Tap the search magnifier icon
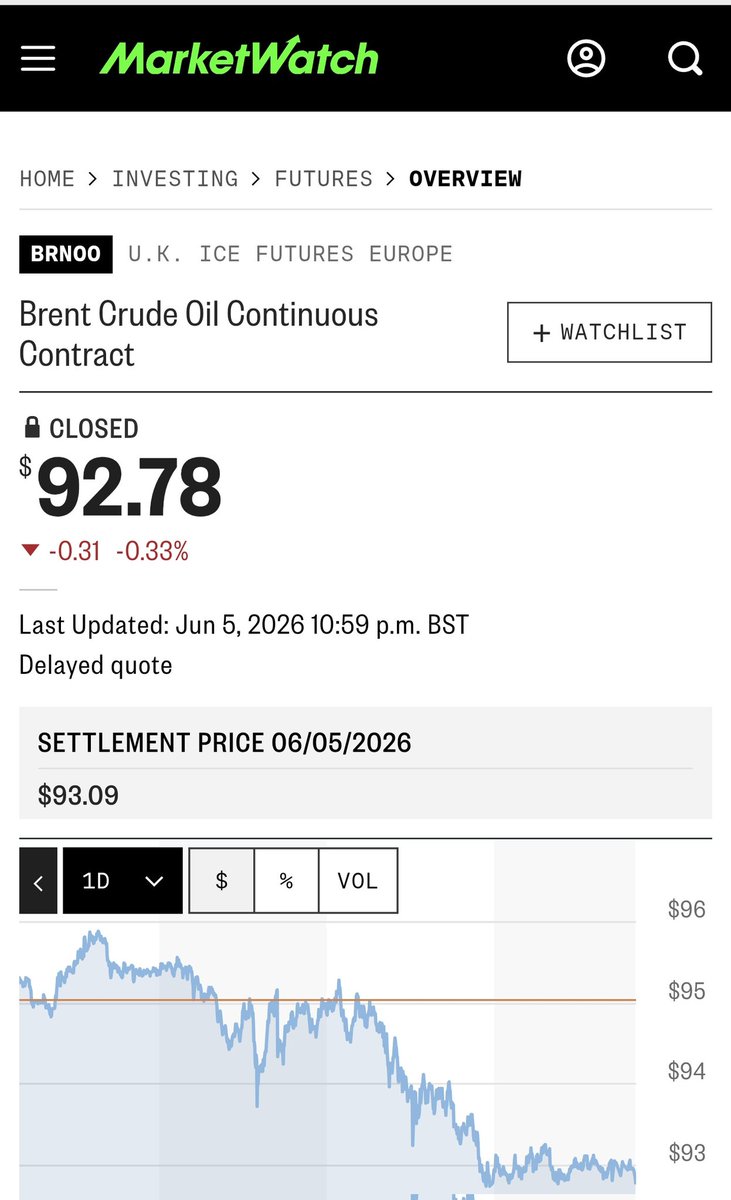The height and width of the screenshot is (1200, 731). [x=685, y=59]
